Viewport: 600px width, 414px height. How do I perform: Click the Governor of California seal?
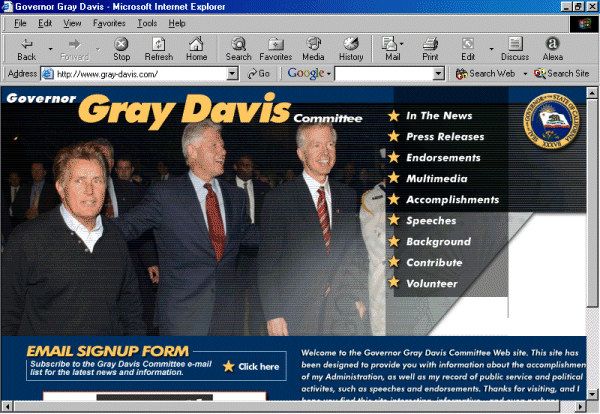[x=551, y=121]
